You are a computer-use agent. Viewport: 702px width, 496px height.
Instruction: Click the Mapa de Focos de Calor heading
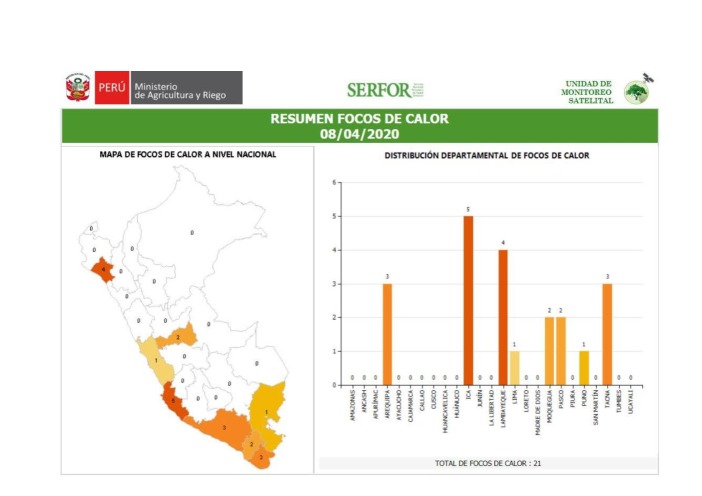point(187,155)
